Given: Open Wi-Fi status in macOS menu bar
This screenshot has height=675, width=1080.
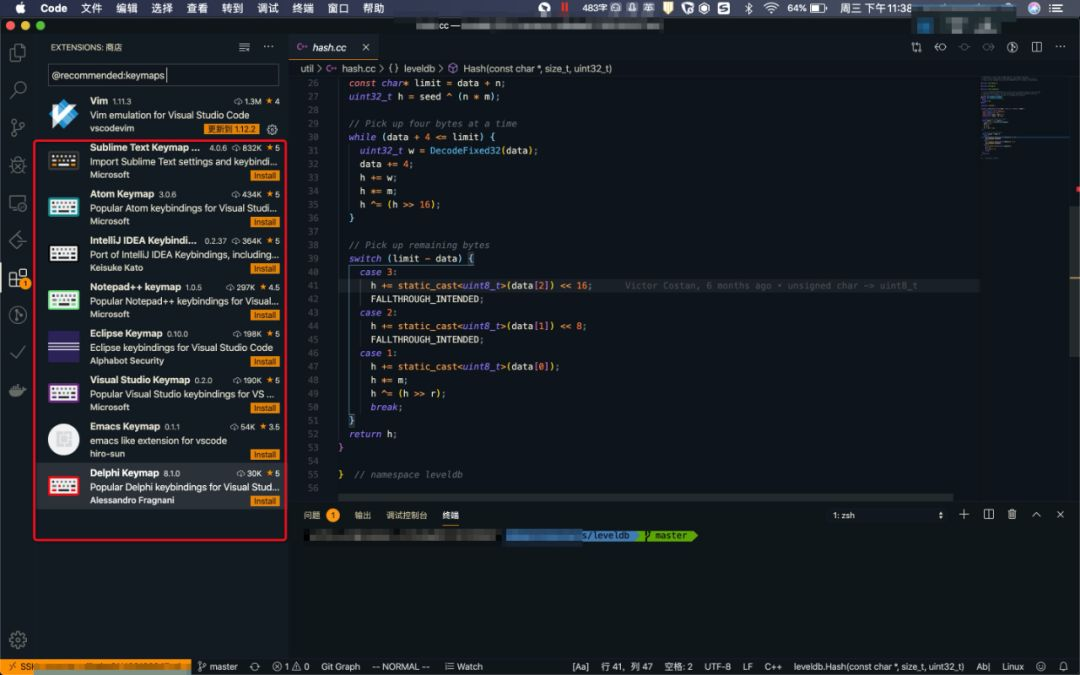Looking at the screenshot, I should pos(771,8).
